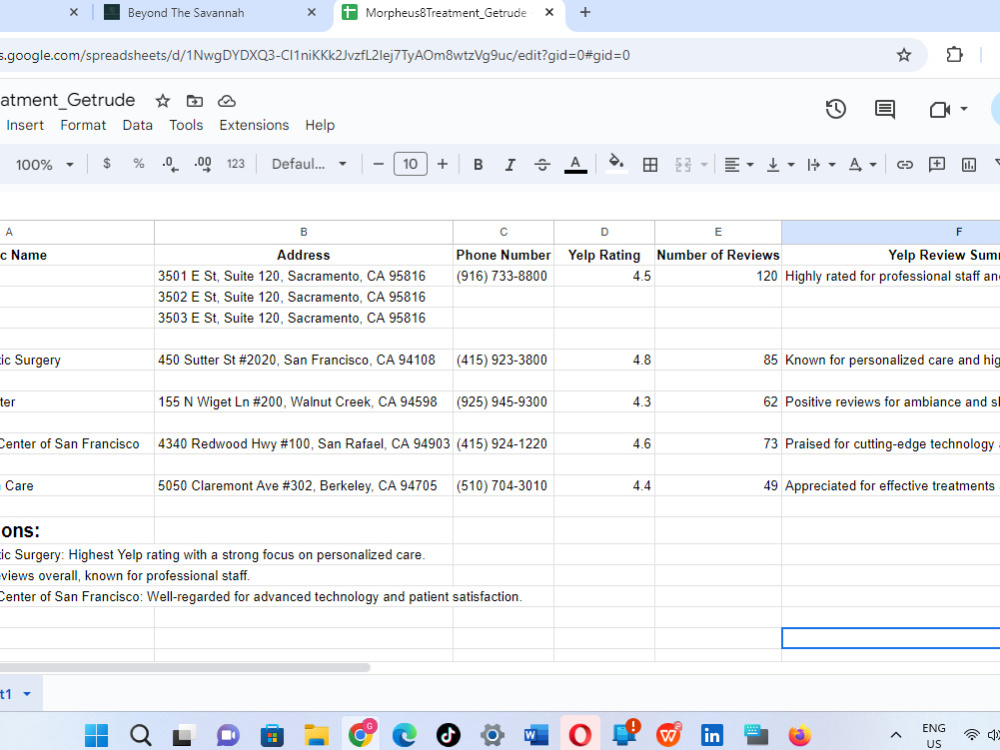The height and width of the screenshot is (750, 1000).
Task: Format as percent
Action: [138, 164]
